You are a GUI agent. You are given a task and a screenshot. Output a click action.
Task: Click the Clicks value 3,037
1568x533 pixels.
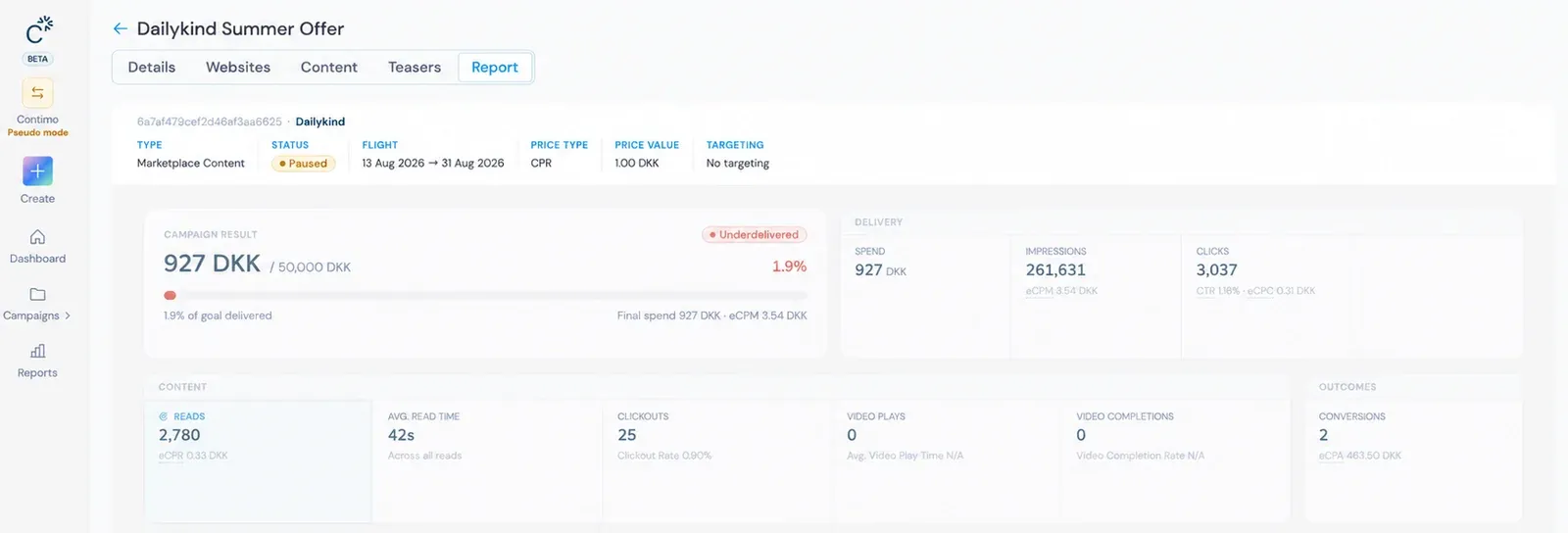(x=1216, y=270)
